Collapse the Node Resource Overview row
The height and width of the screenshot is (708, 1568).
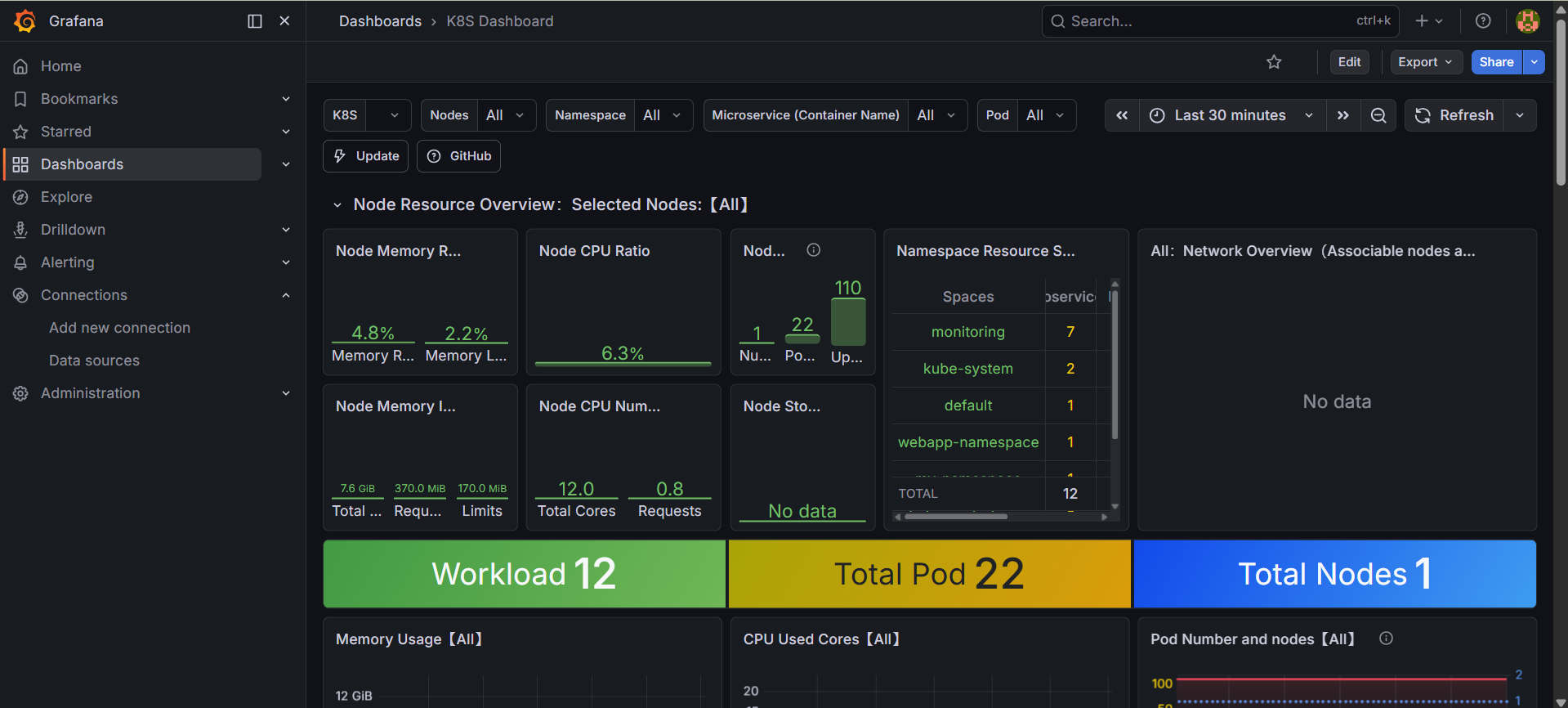coord(337,205)
